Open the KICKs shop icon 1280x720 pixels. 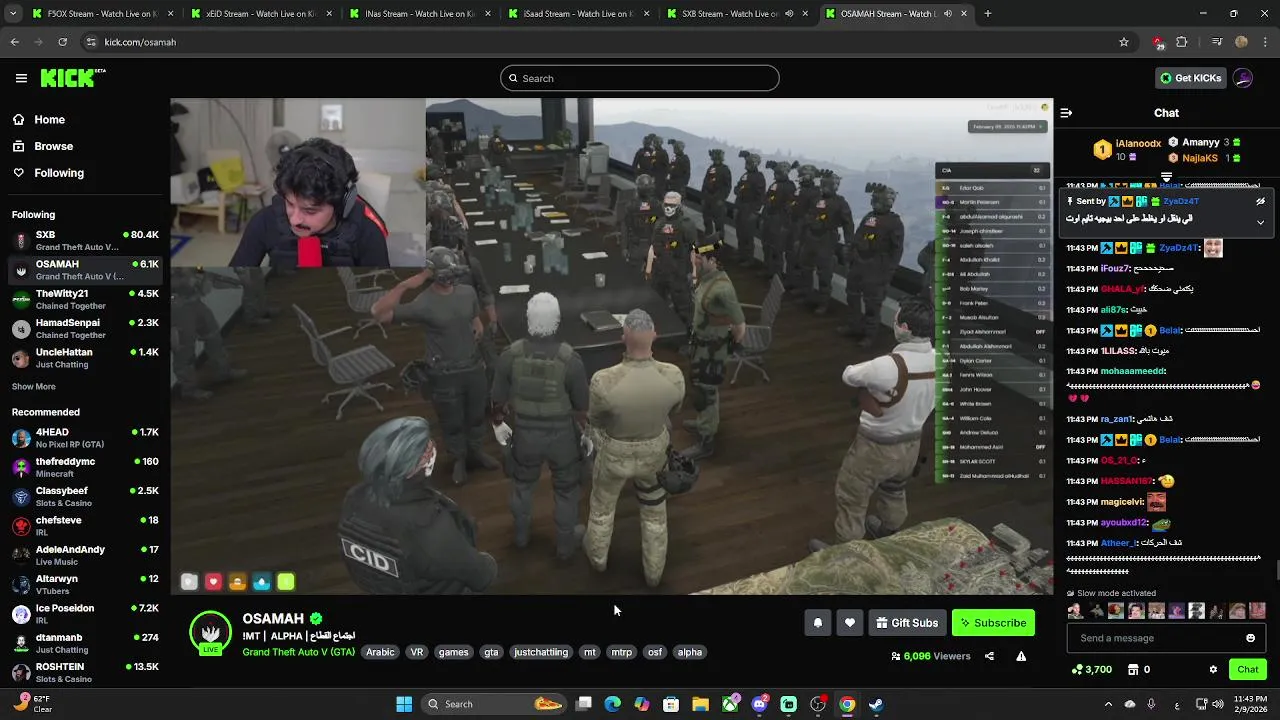[1133, 669]
